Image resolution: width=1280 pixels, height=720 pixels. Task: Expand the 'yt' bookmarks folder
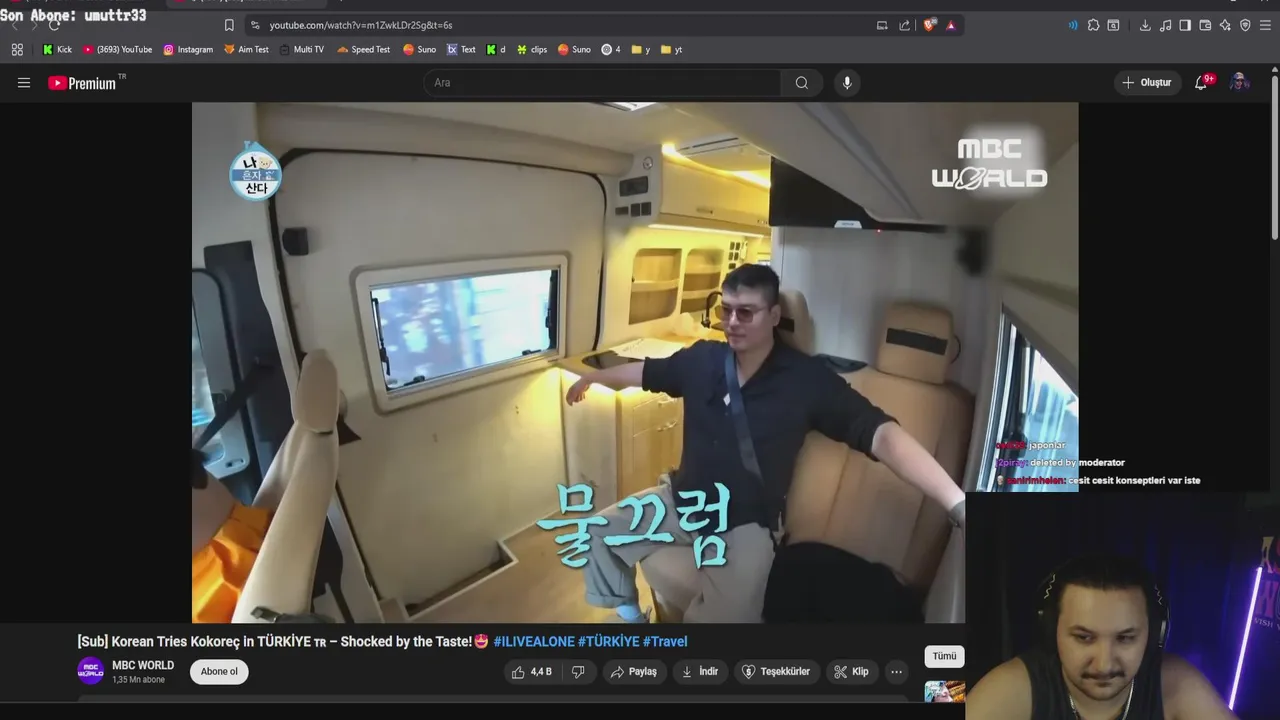(671, 49)
